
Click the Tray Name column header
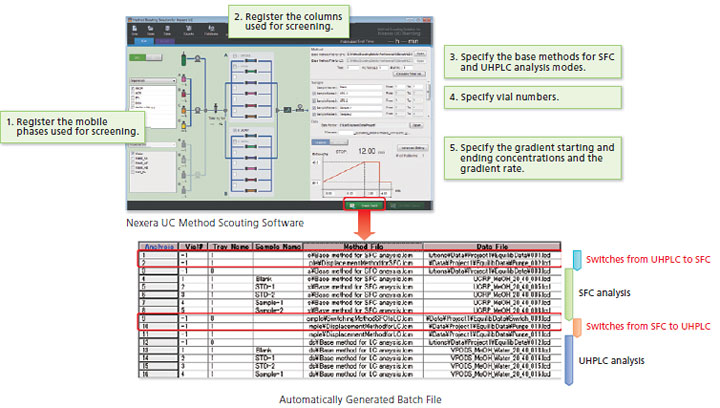(231, 246)
